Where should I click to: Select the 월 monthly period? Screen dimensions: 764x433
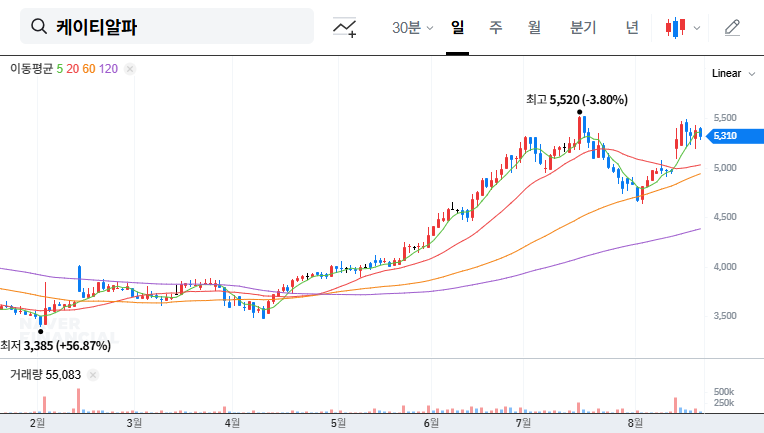(x=534, y=27)
